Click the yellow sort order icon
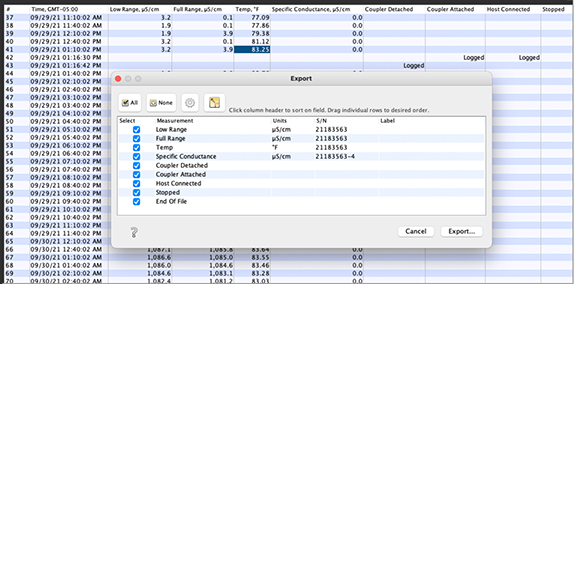The width and height of the screenshot is (575, 575). tap(214, 103)
